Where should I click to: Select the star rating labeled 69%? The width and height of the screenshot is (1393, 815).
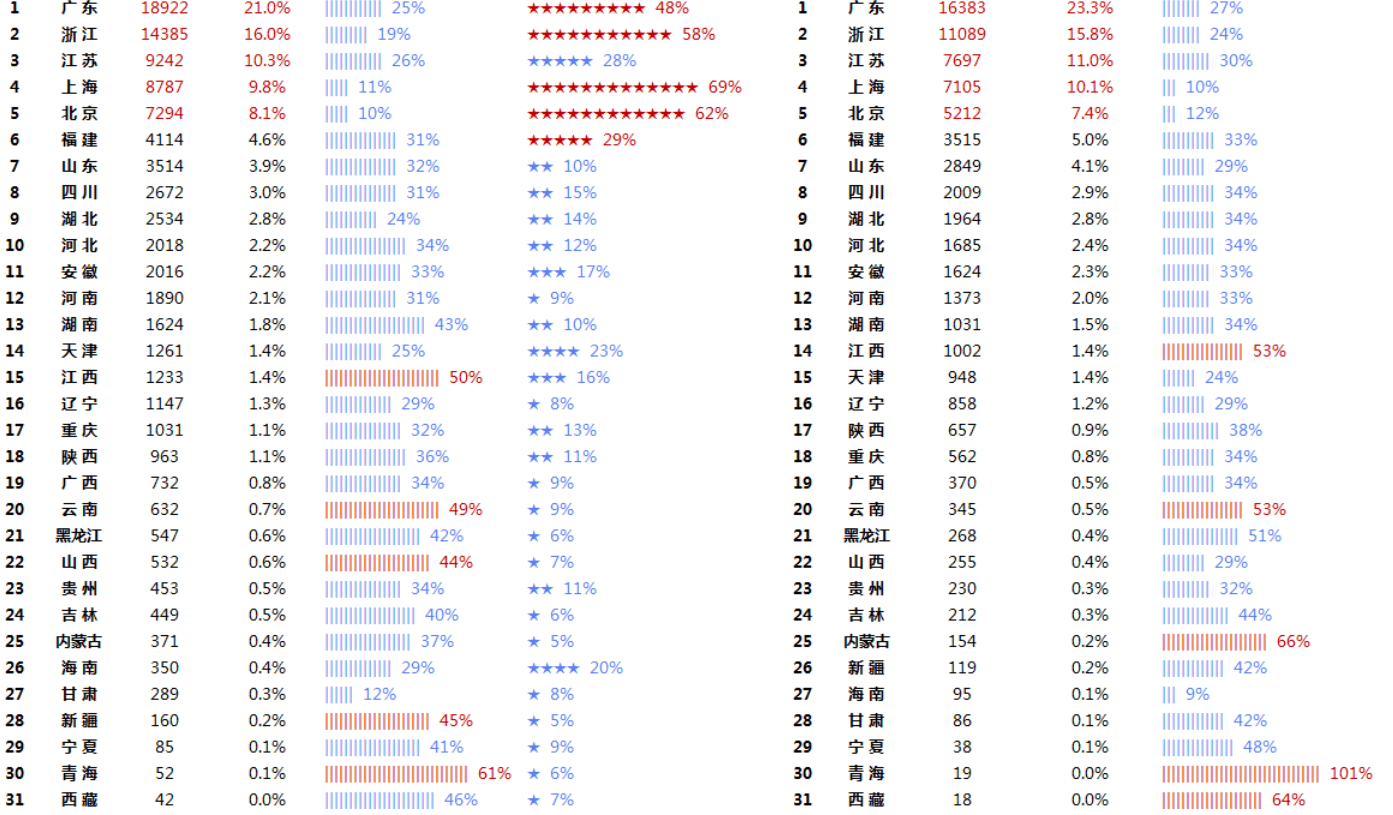pos(612,87)
